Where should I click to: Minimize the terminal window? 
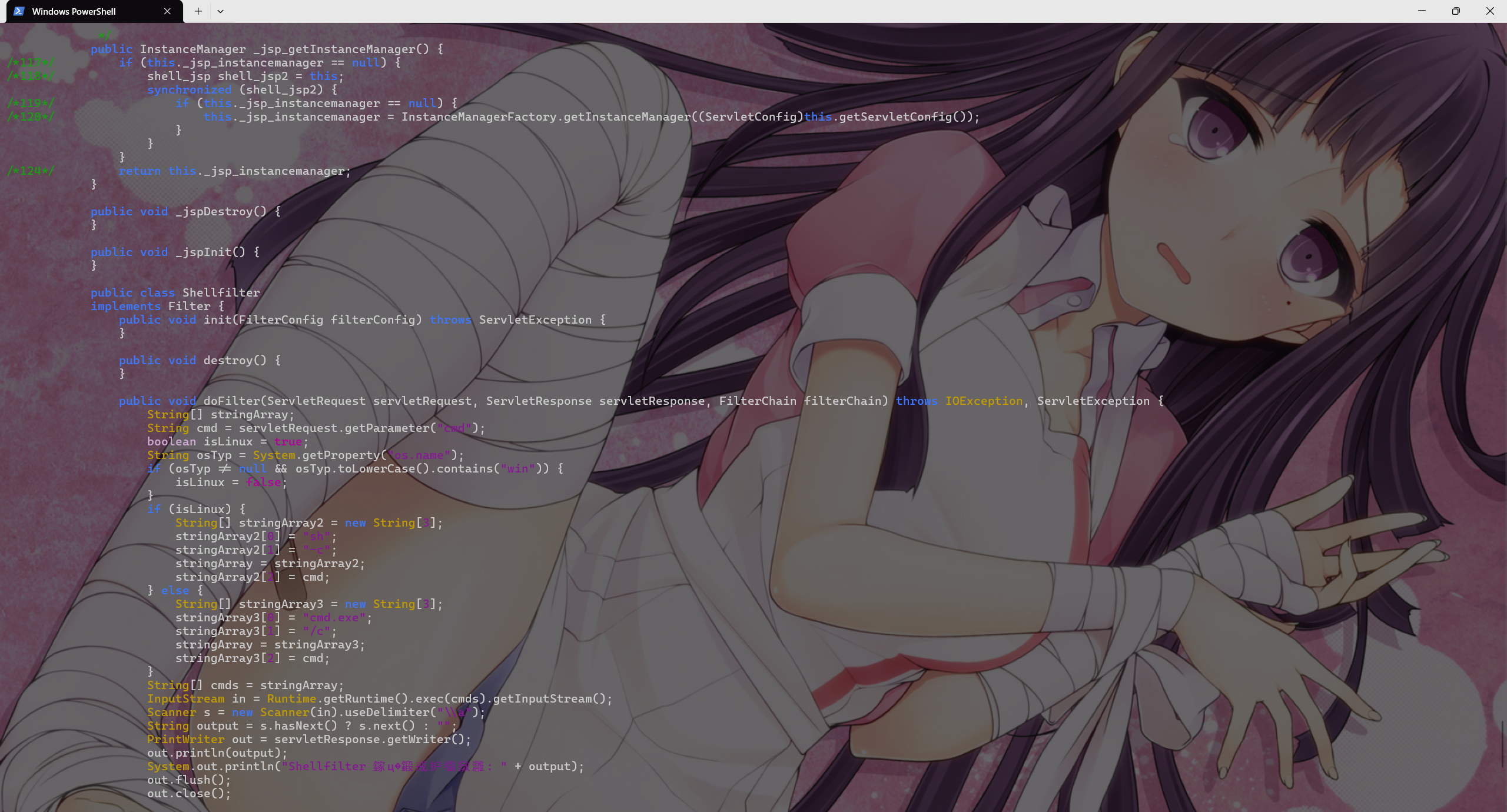1422,11
